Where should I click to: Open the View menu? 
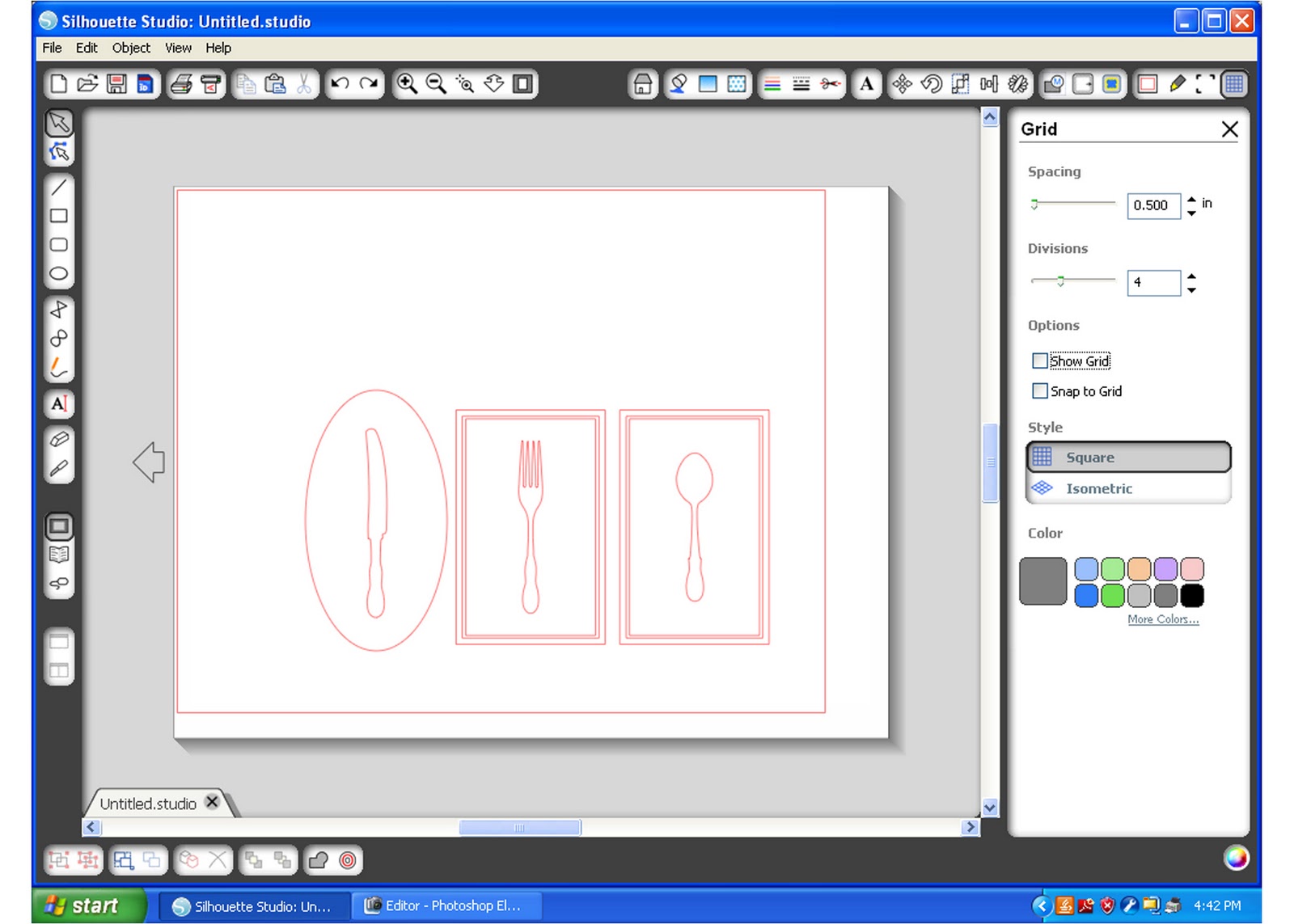(x=178, y=48)
